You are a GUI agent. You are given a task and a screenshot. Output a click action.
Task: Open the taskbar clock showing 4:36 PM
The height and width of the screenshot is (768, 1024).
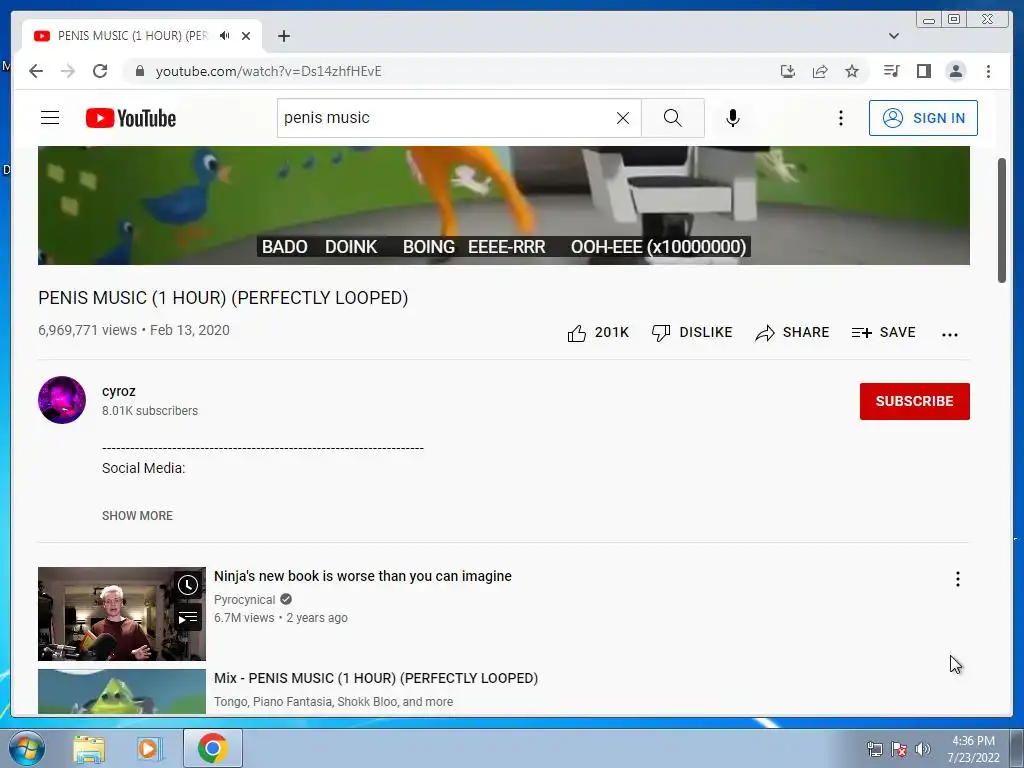tap(973, 749)
